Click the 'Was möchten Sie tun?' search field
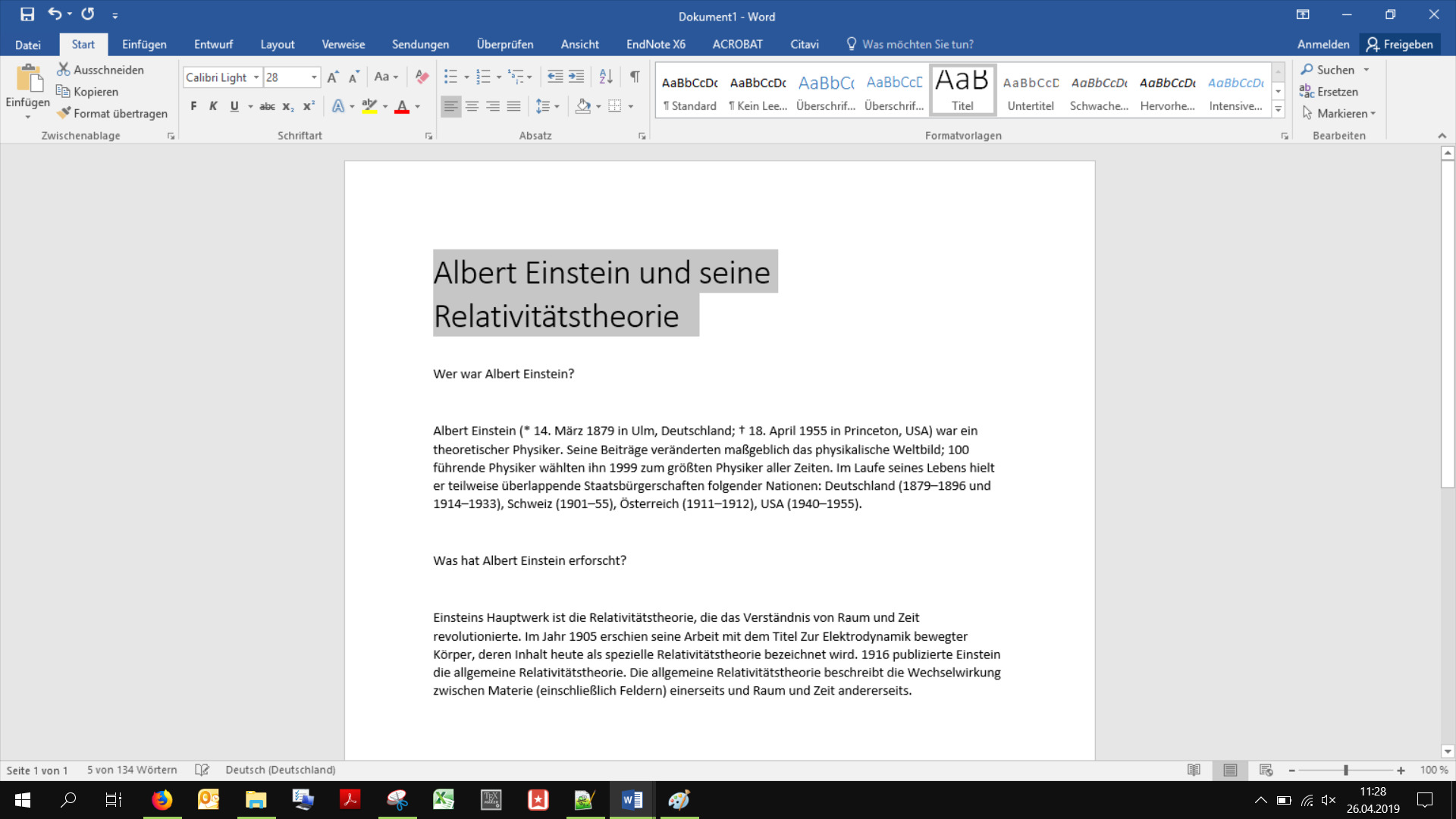 coord(917,44)
